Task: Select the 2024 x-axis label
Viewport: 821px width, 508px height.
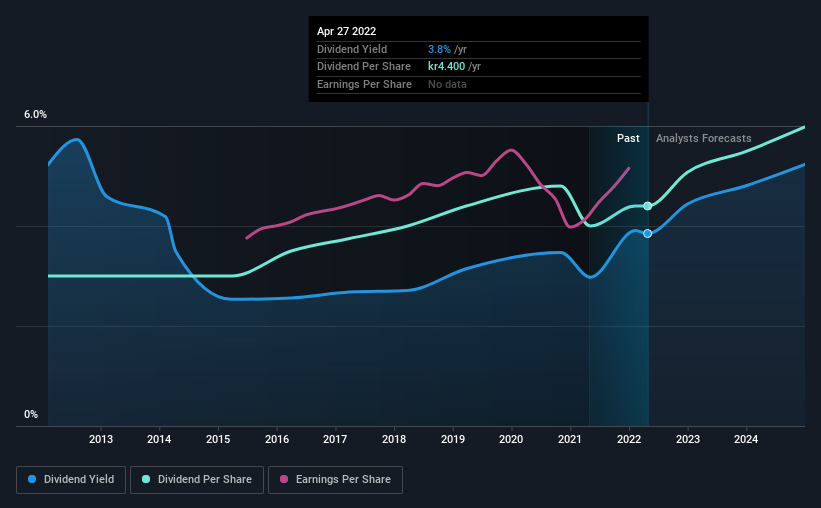Action: tap(746, 439)
